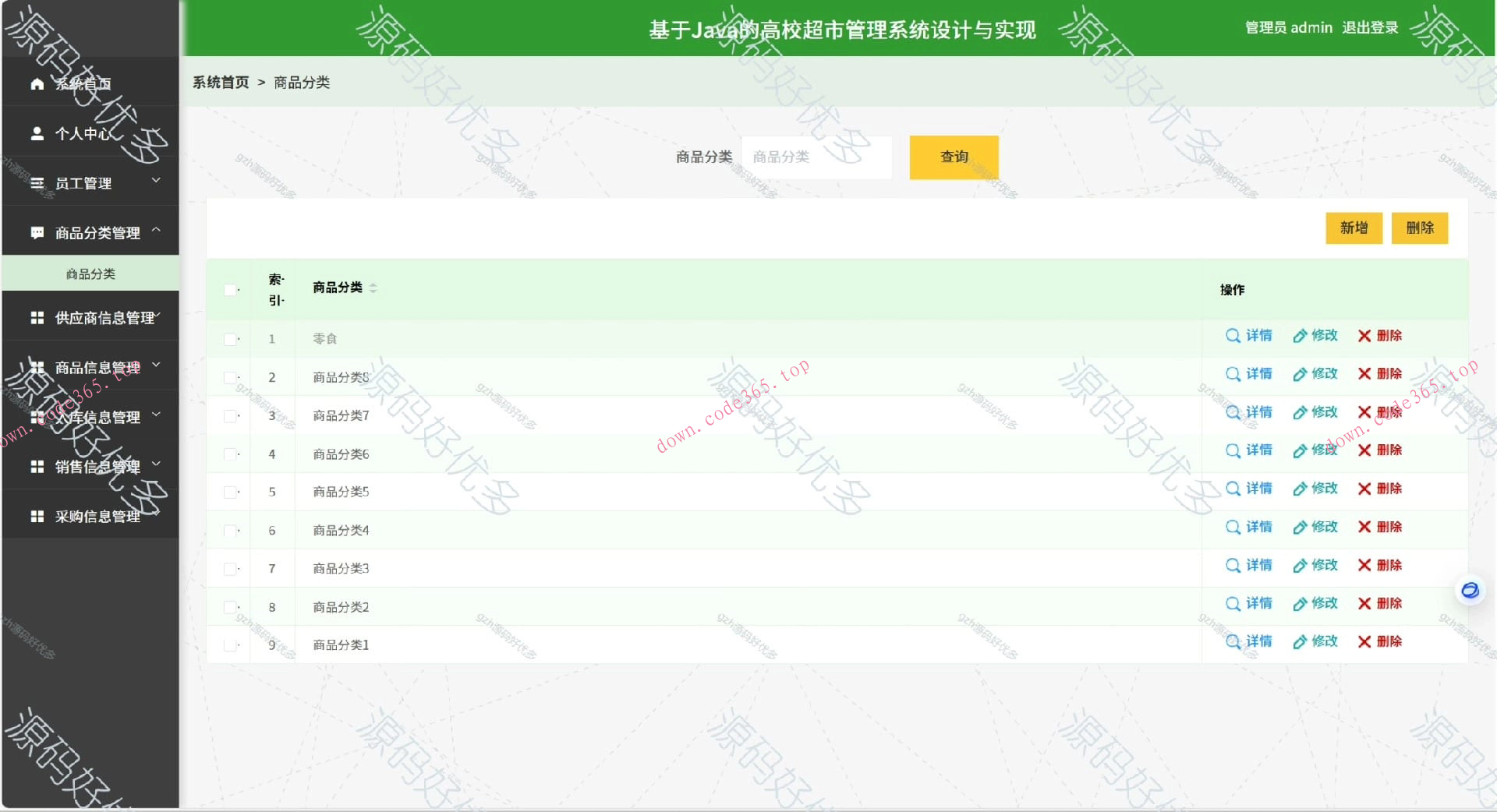Click the chat bubble icon near 商品分类管理
This screenshot has height=812, width=1497.
pyautogui.click(x=37, y=232)
